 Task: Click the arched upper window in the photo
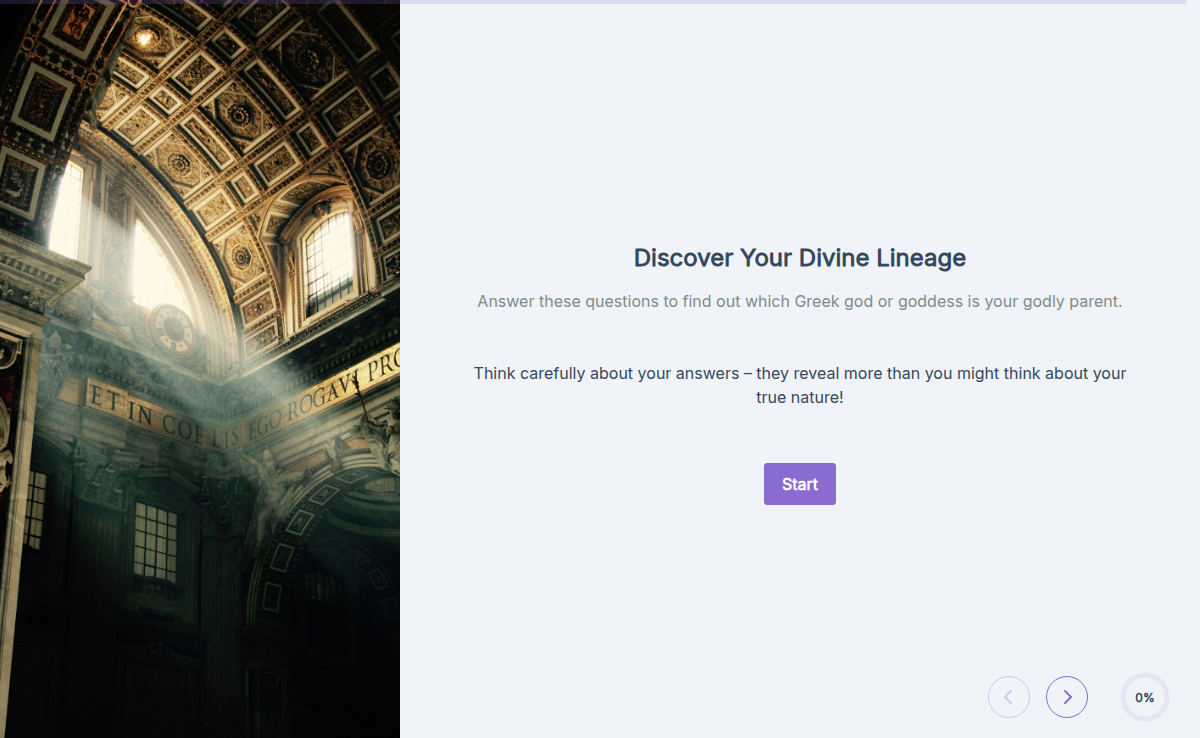tap(327, 260)
